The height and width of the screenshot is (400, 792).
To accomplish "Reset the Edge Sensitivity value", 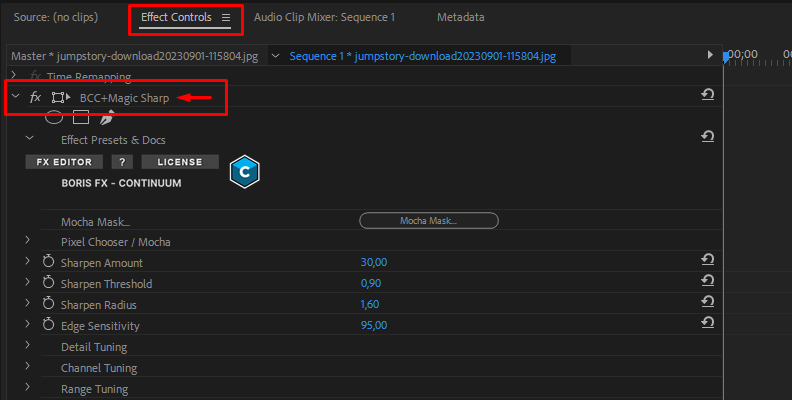I will point(708,323).
